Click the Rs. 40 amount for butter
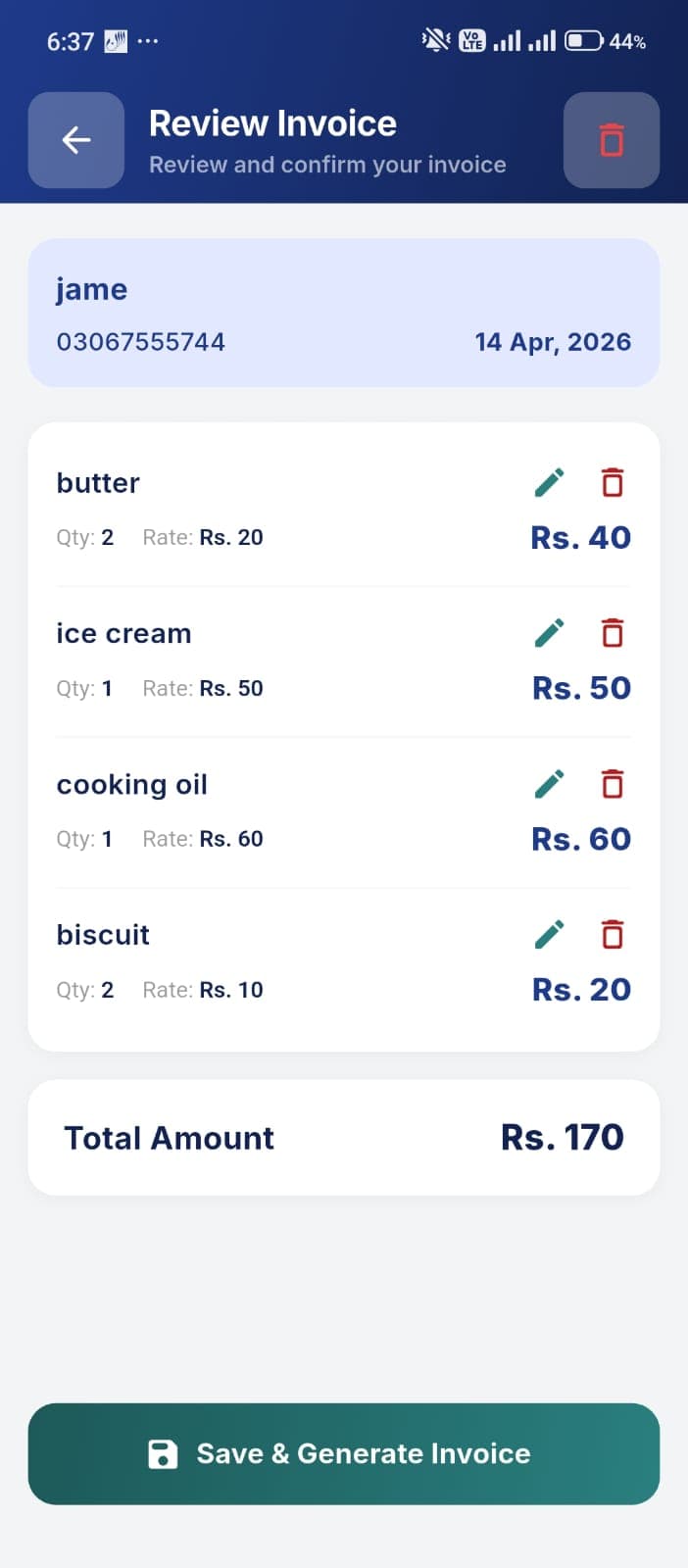The height and width of the screenshot is (1568, 688). (x=579, y=537)
